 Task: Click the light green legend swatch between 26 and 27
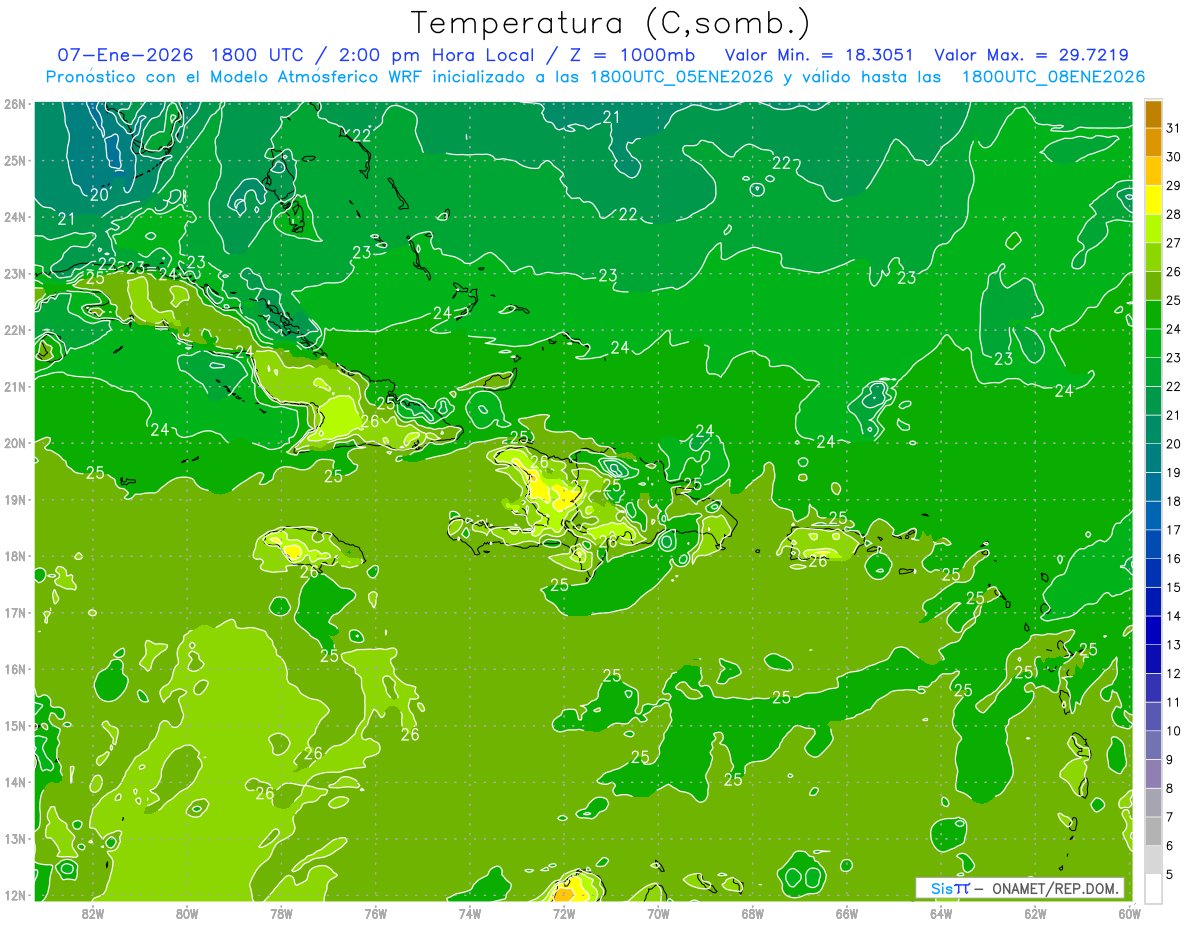tap(1153, 257)
